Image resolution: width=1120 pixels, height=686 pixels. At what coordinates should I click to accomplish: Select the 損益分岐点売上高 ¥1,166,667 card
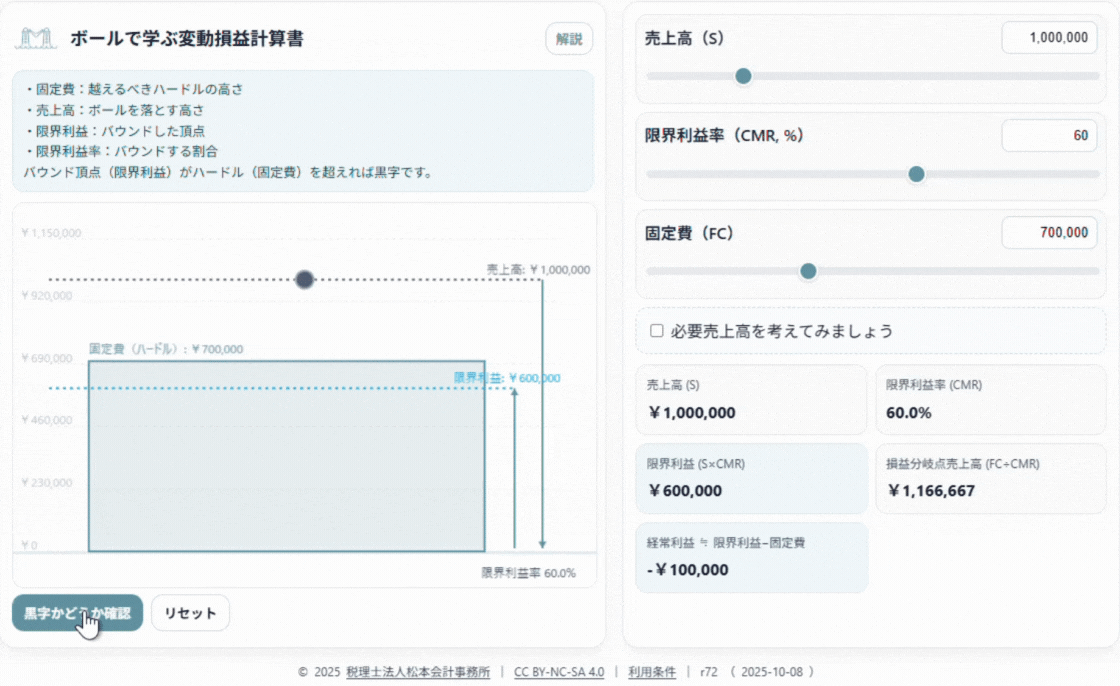(x=991, y=479)
